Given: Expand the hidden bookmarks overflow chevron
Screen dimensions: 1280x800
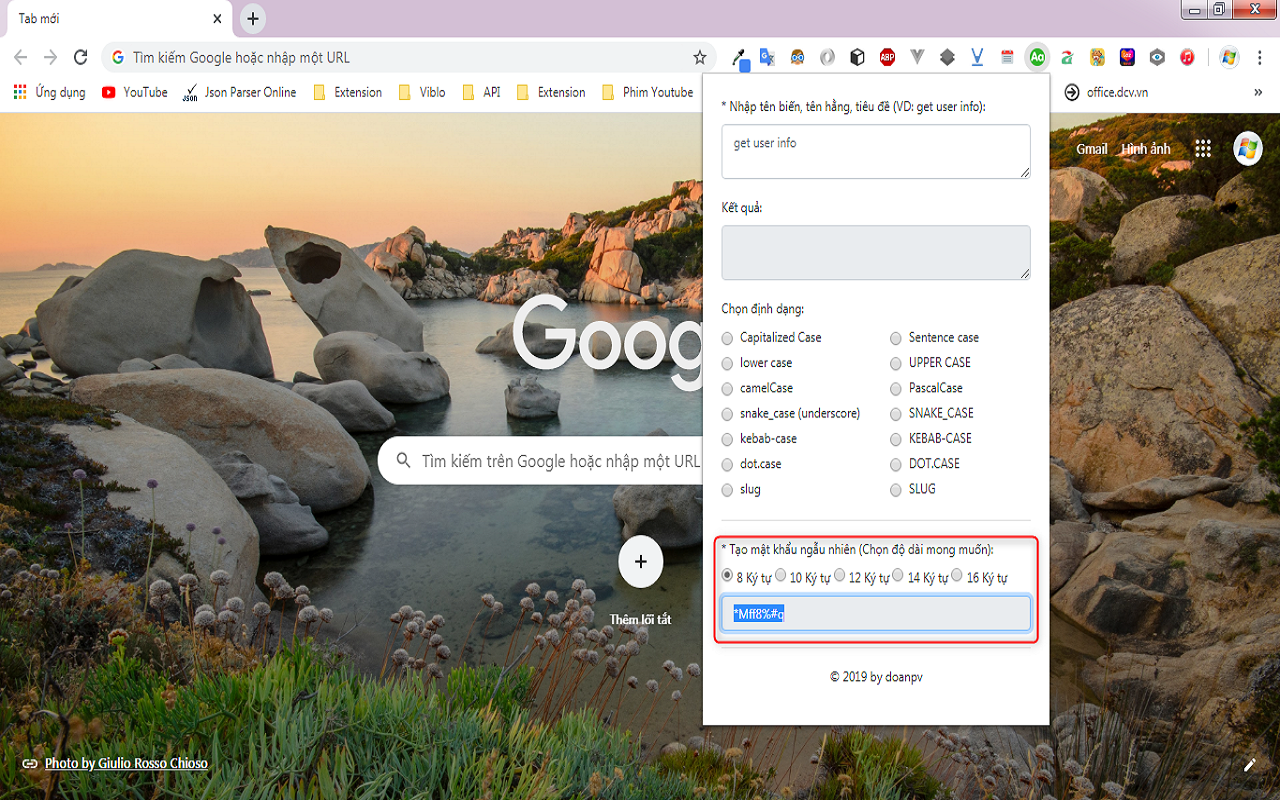Looking at the screenshot, I should 1257,92.
